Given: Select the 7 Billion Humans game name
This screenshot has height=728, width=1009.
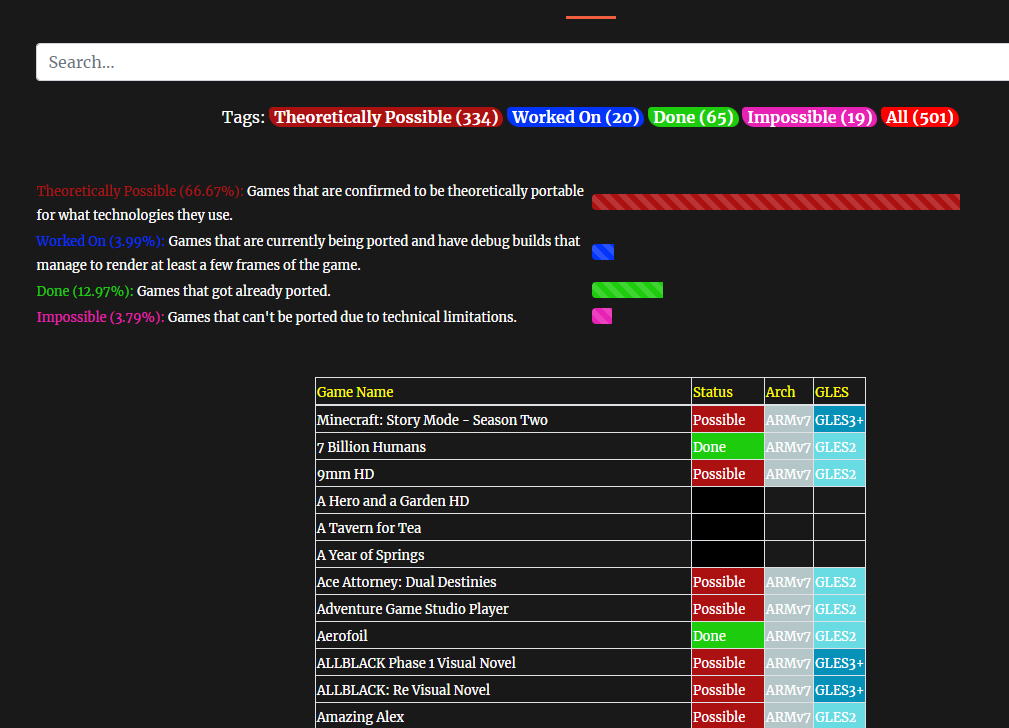Looking at the screenshot, I should click(371, 447).
